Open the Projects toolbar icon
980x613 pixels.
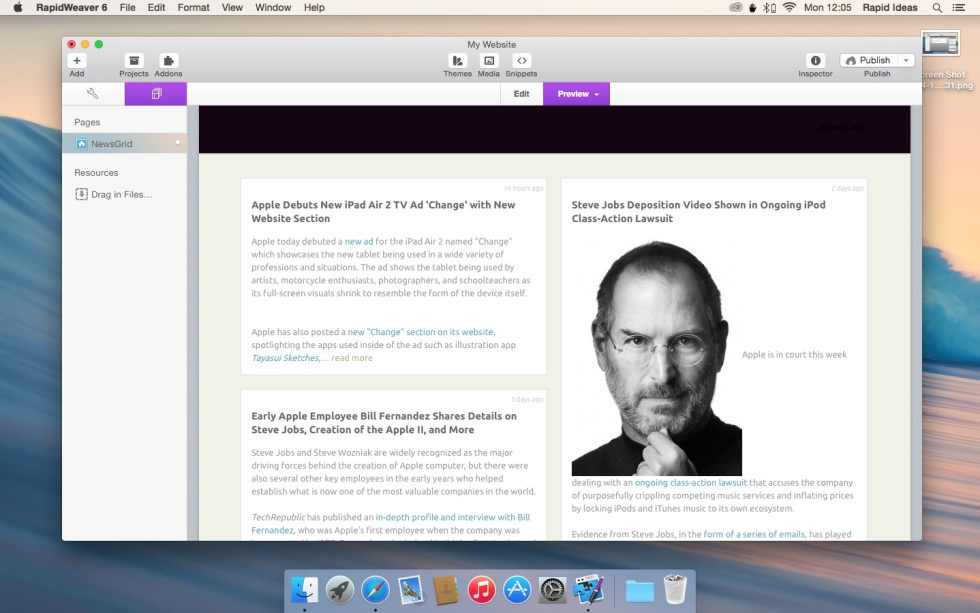134,61
